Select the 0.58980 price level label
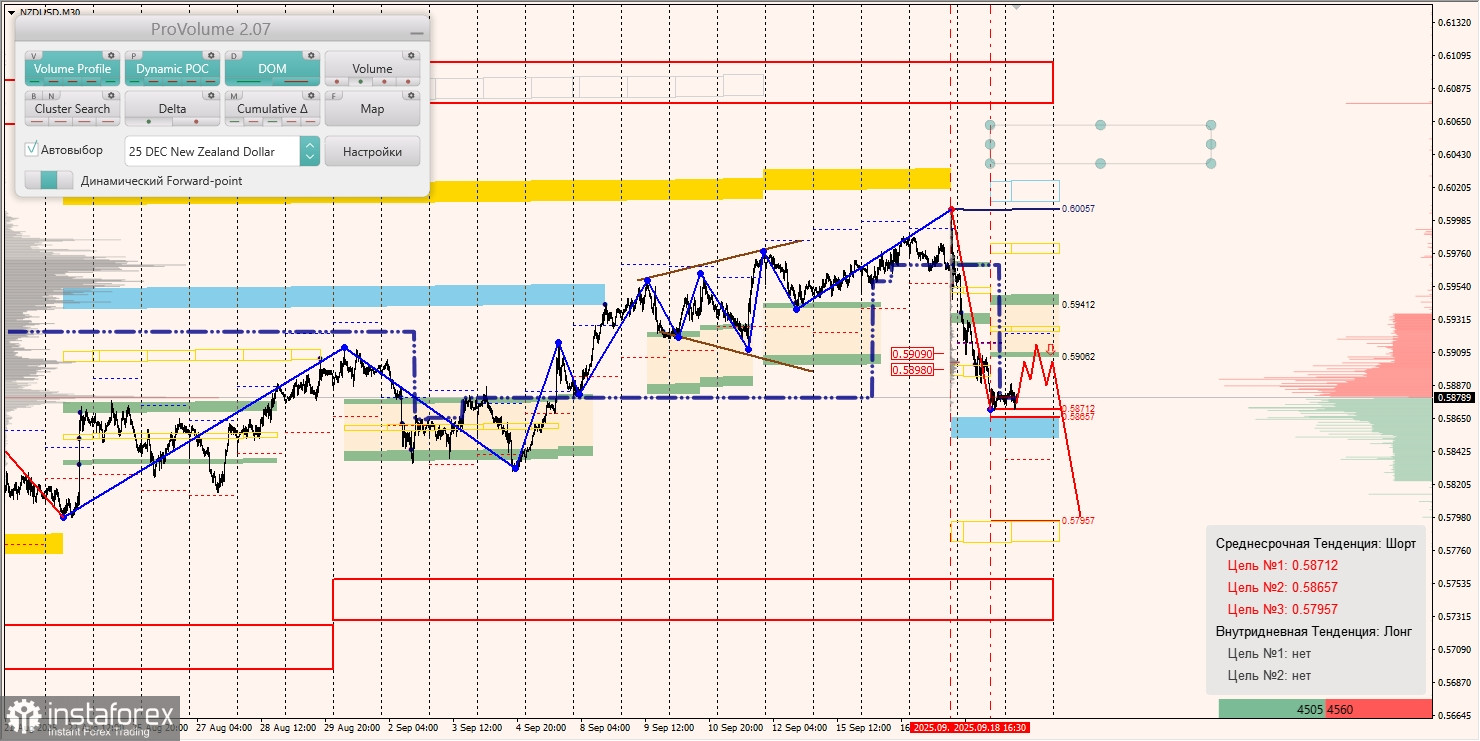This screenshot has height=741, width=1480. coord(914,369)
